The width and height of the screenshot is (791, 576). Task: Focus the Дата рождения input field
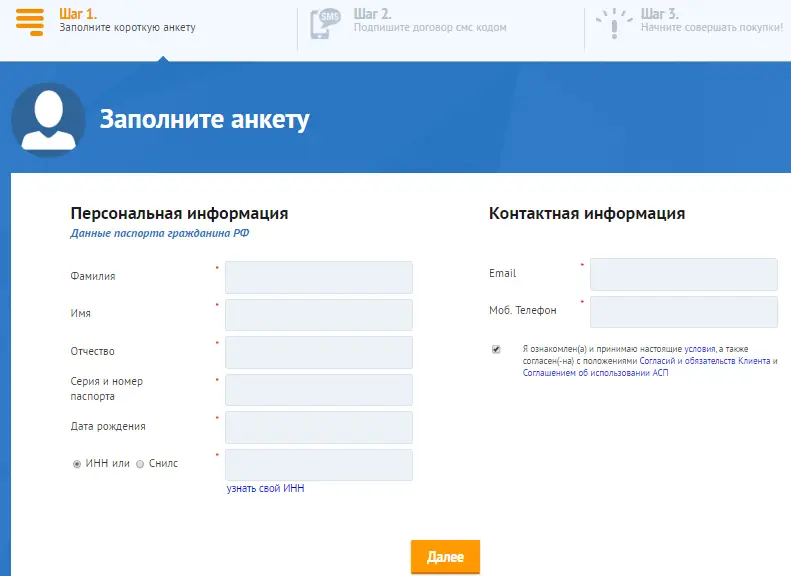click(x=319, y=427)
